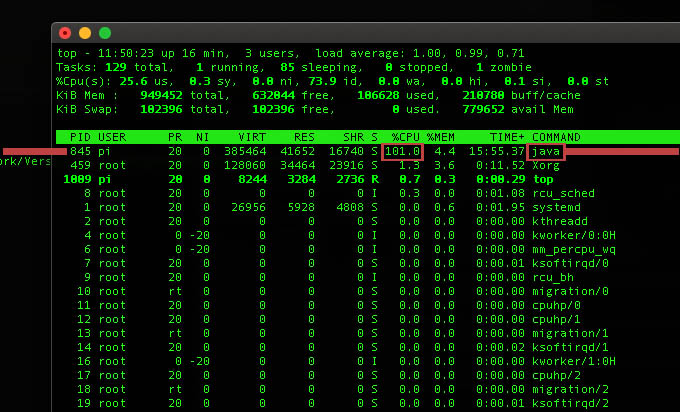This screenshot has width=680, height=412.
Task: Click the red close window button
Action: (x=65, y=33)
